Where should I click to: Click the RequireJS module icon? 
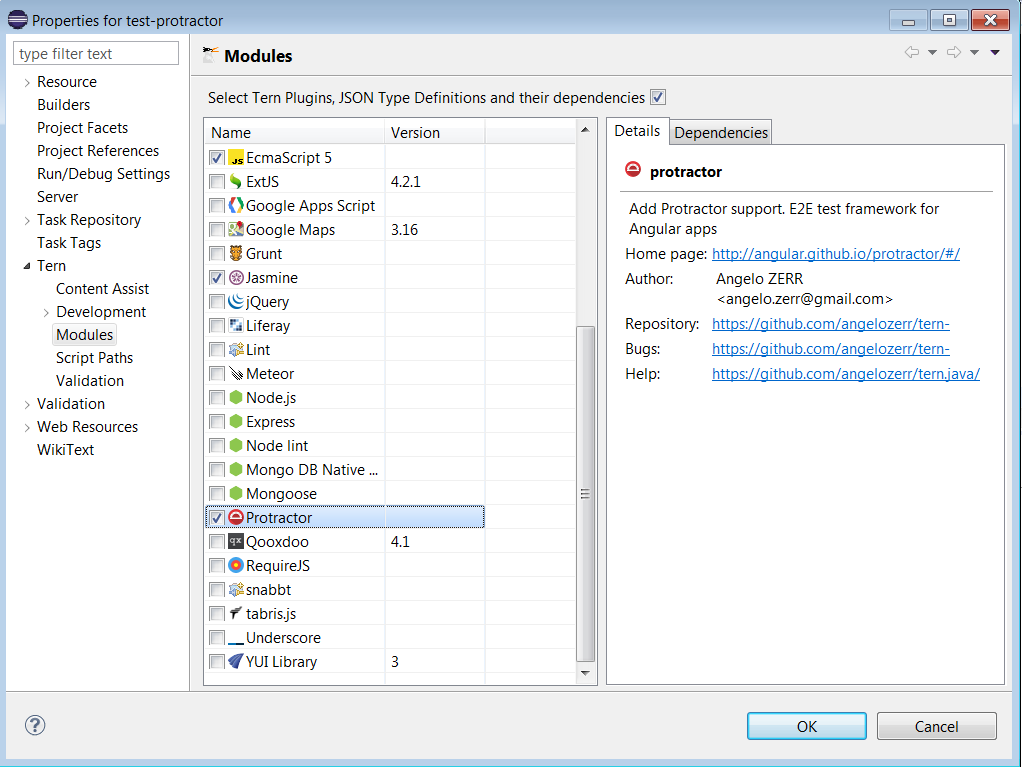coord(237,565)
